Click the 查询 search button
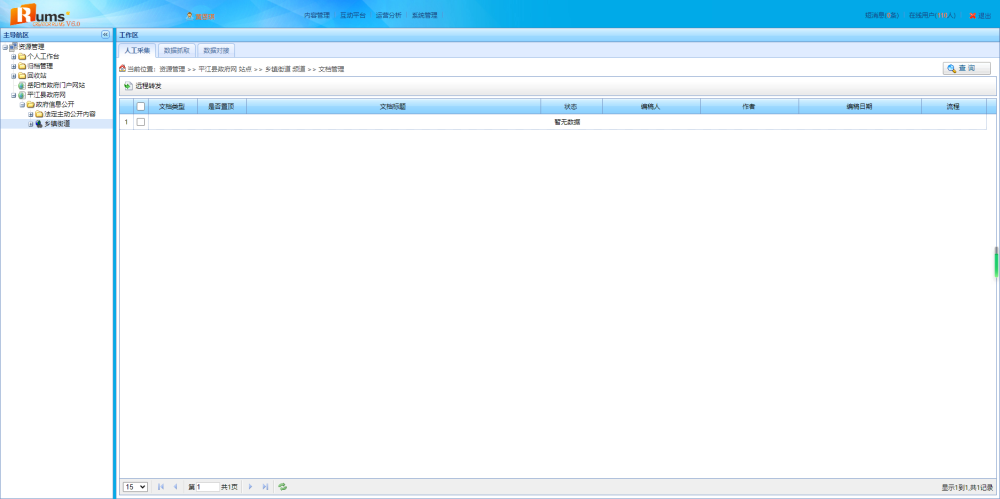Screen dimensions: 1000x499 [x=966, y=69]
